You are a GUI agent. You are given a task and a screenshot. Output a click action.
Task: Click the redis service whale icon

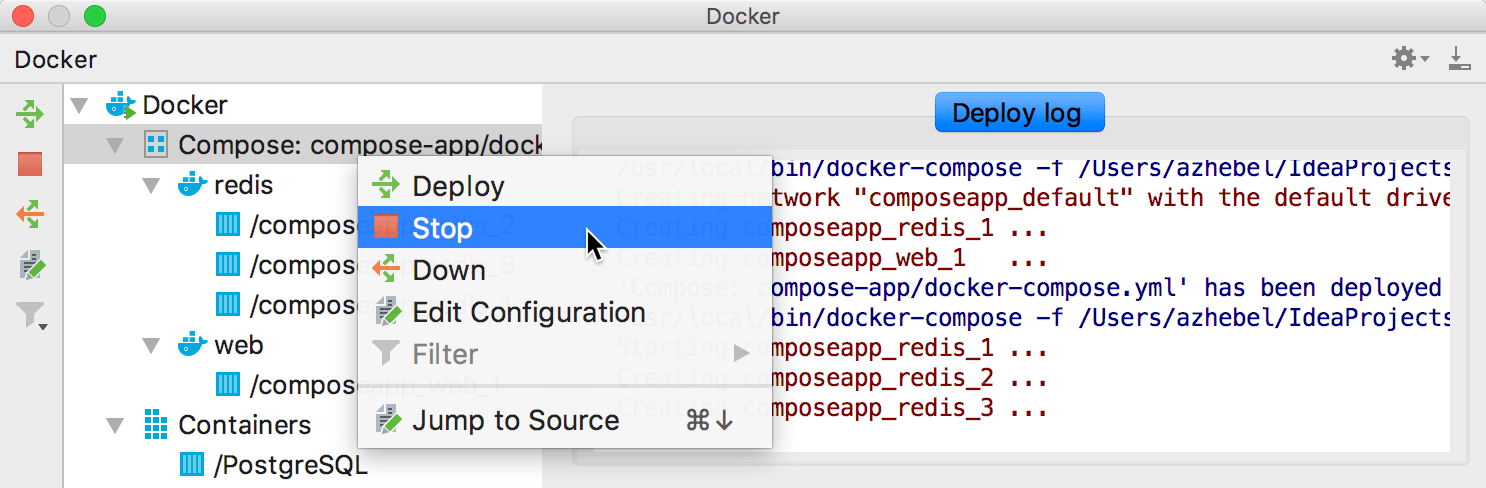tap(191, 185)
